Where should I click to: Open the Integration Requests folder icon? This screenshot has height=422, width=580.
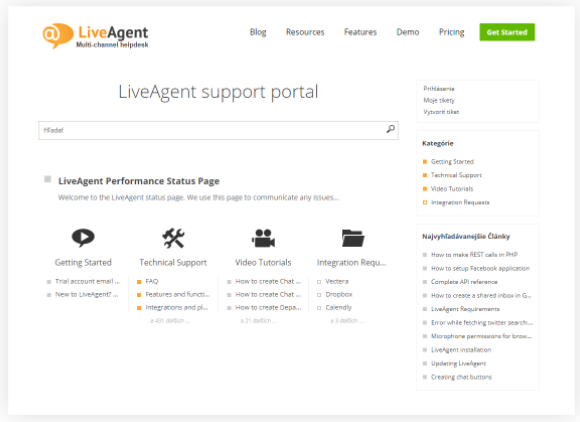pyautogui.click(x=353, y=238)
